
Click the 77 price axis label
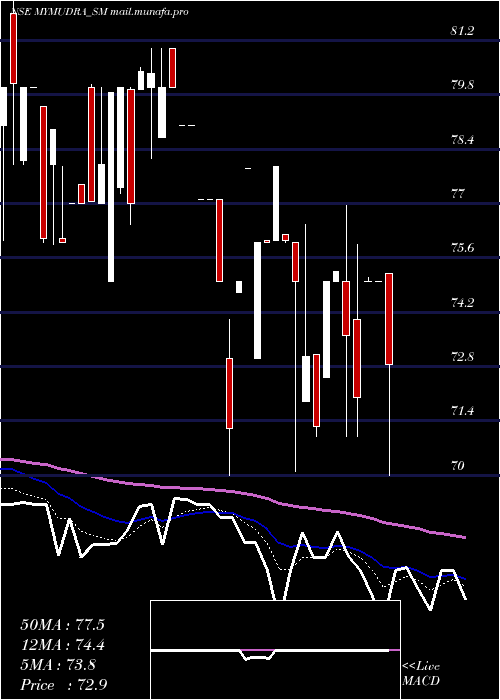point(458,194)
